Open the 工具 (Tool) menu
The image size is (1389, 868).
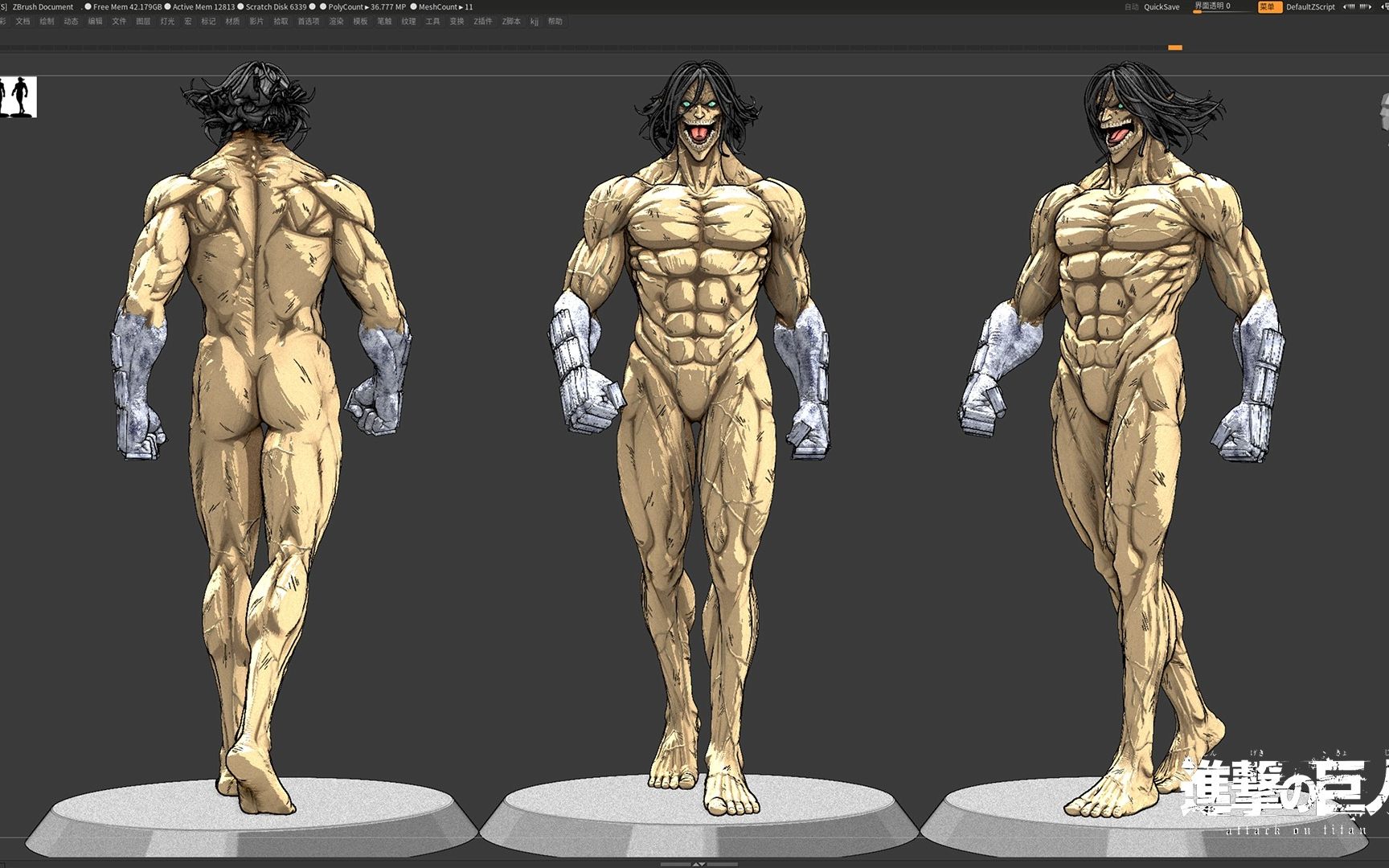coord(432,22)
